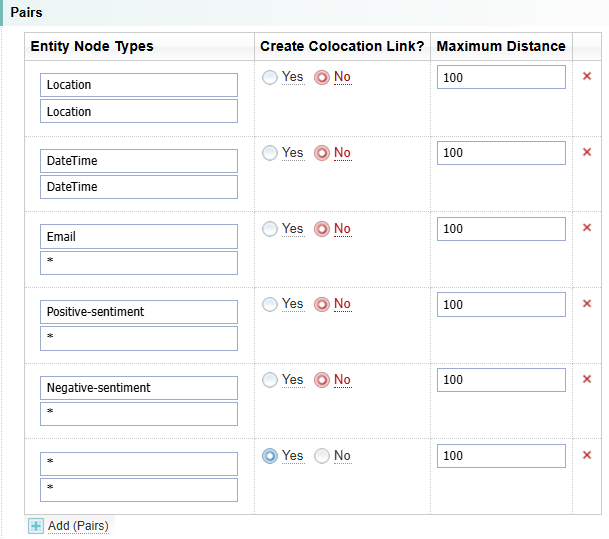Remove the DateTime pair with red X

[x=587, y=152]
